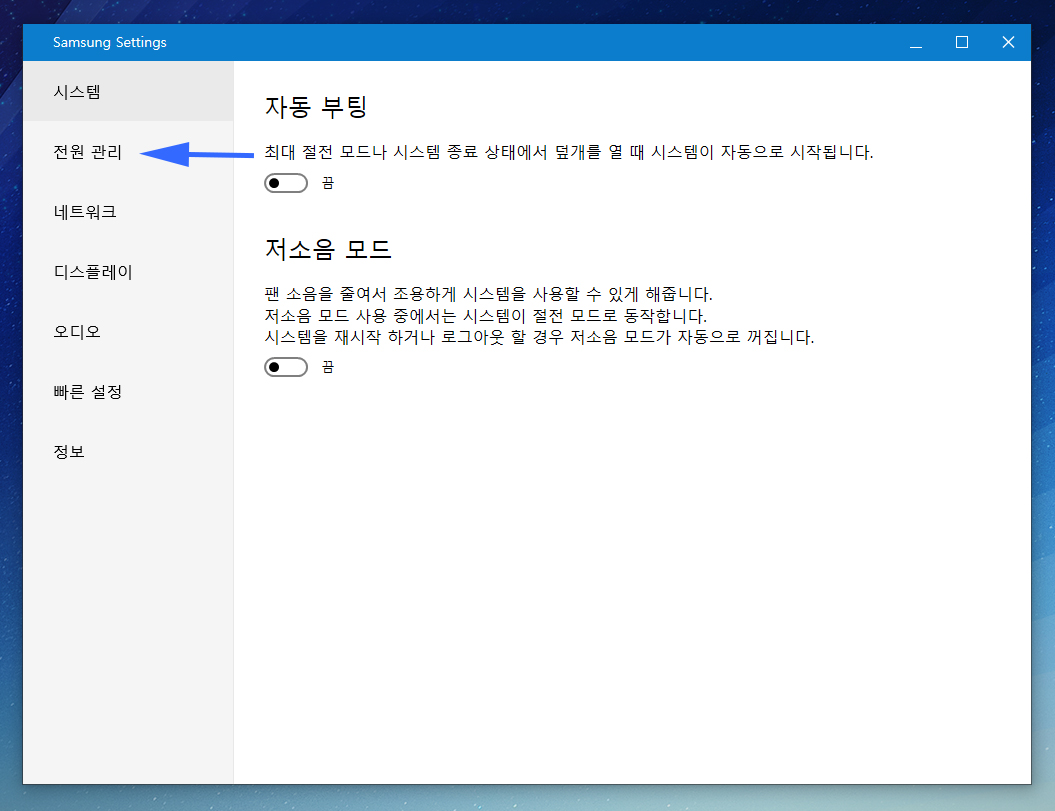Click the 저소음 모드 heading
Screen dimensions: 1055x811
(328, 249)
